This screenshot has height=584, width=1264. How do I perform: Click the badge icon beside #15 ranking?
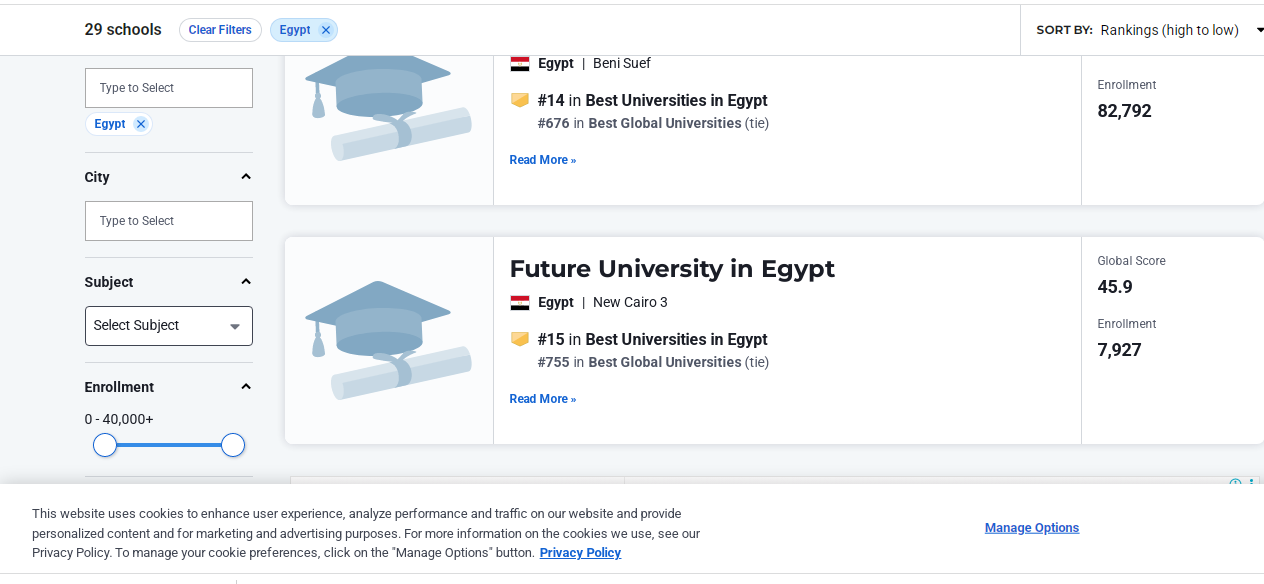[520, 339]
